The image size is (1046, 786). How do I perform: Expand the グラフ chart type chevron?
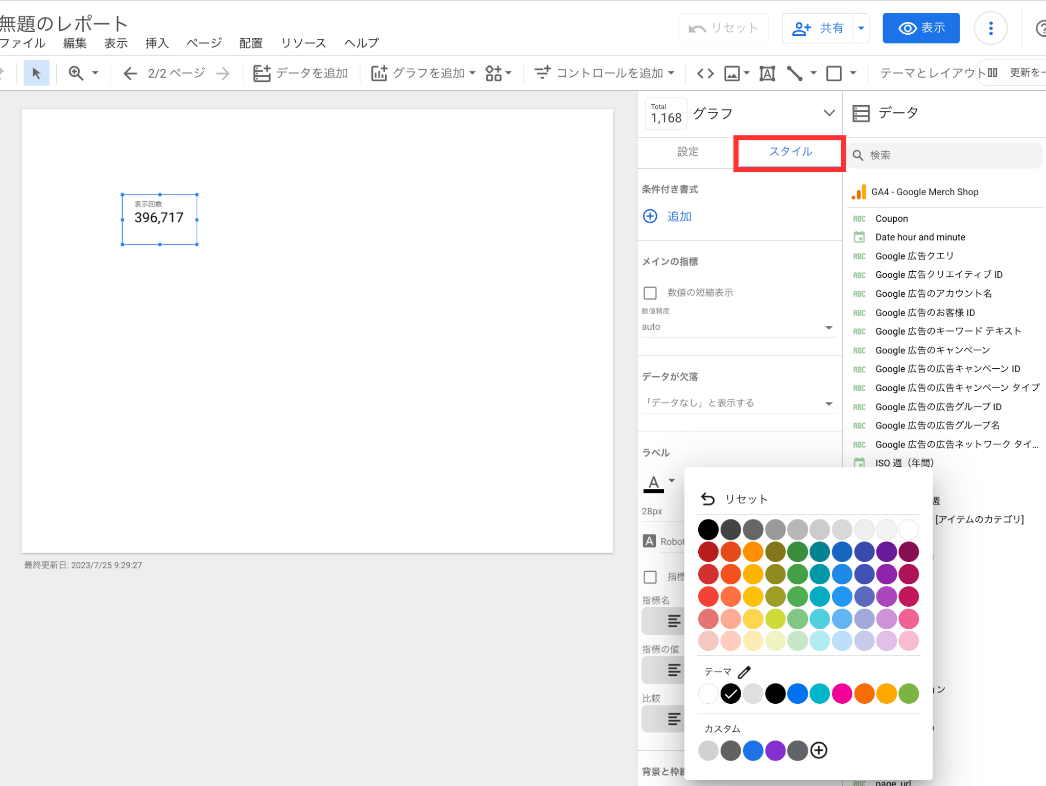(x=829, y=113)
